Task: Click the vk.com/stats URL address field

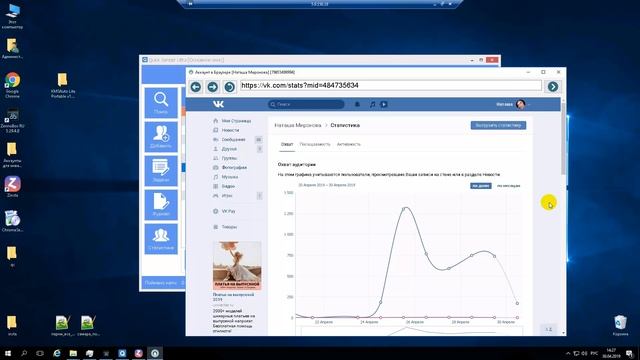Action: tap(391, 85)
